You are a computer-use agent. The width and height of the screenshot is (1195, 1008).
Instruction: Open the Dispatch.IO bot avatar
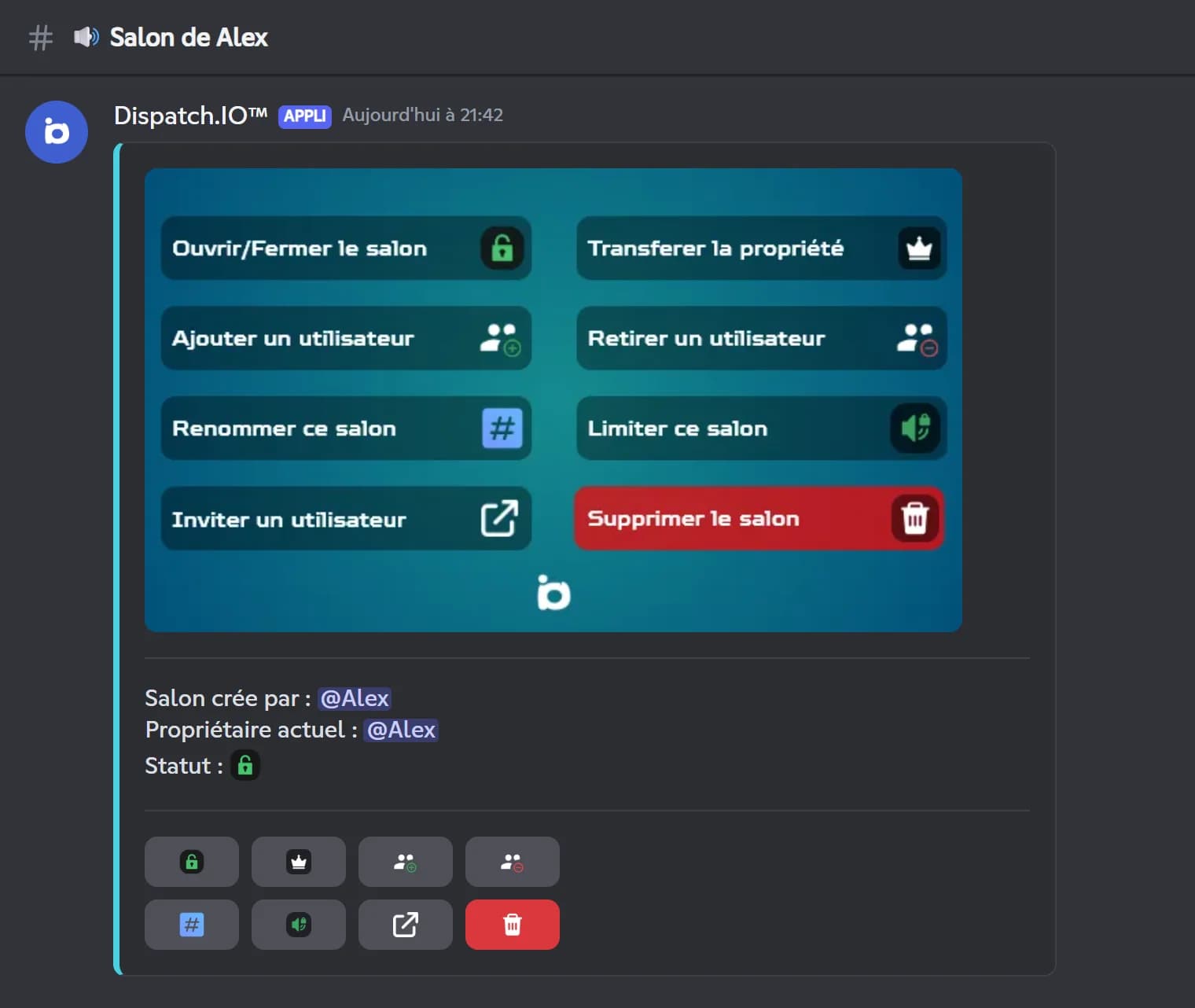[57, 132]
